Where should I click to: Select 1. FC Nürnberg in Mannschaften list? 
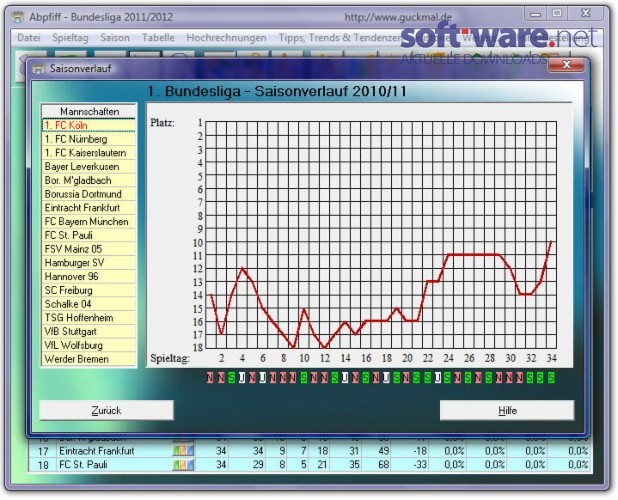[x=89, y=139]
